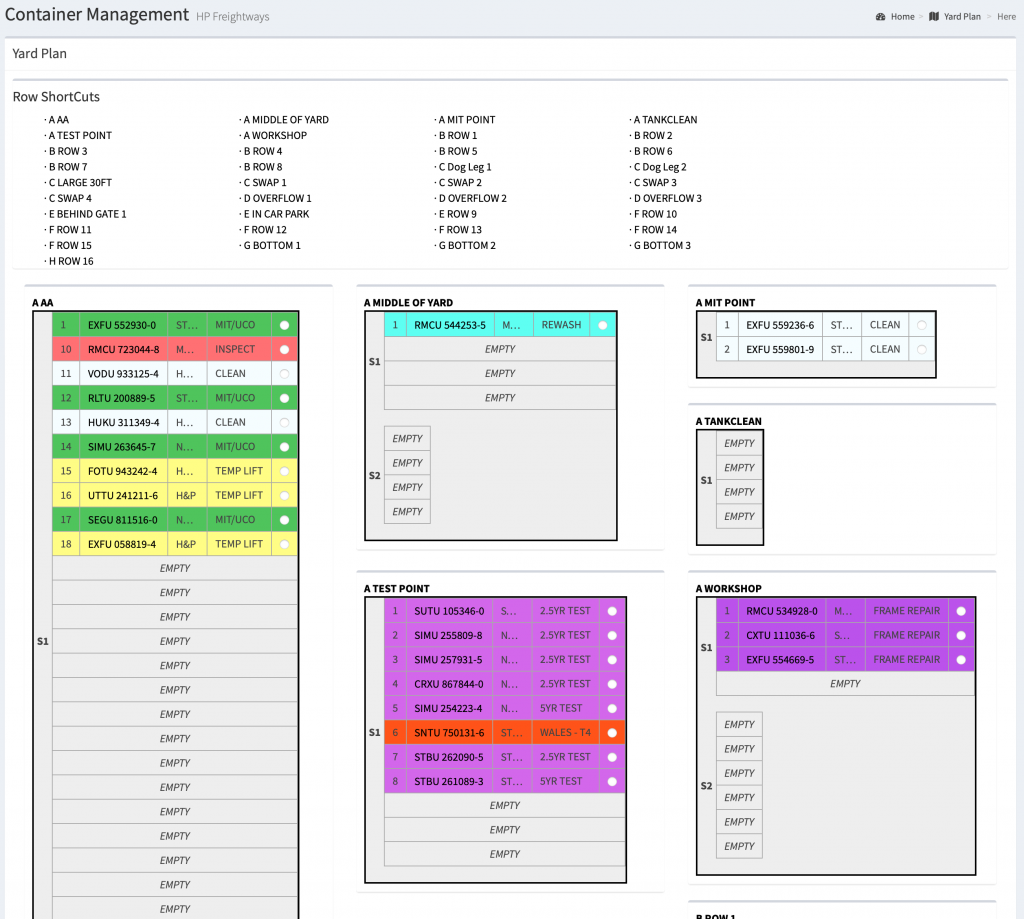
Task: Click the map icon beside Yard Plan breadcrumb
Action: pos(932,16)
